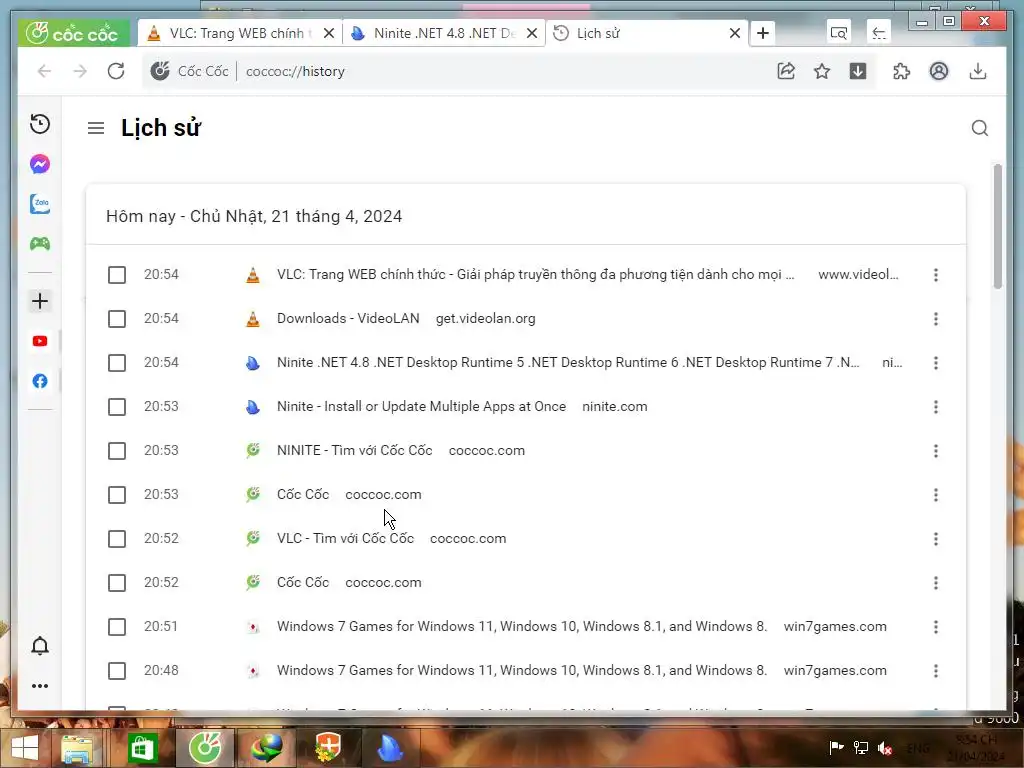Image resolution: width=1024 pixels, height=768 pixels.
Task: Tick checkbox for Downloads - VideoLAN entry
Action: pos(117,319)
